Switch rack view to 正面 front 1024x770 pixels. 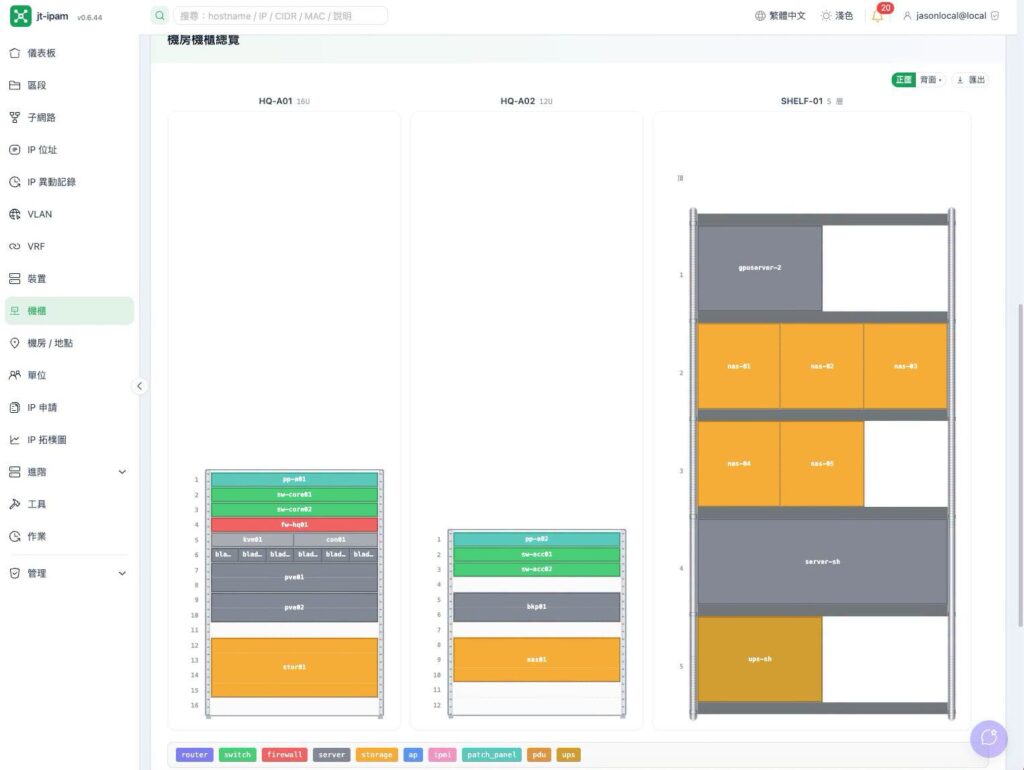[904, 80]
